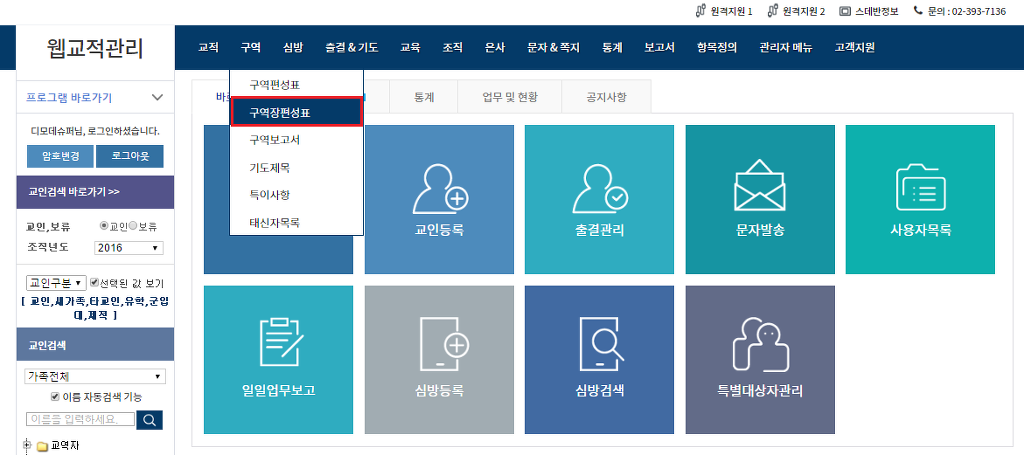Click the 교인검색 header
The width and height of the screenshot is (1024, 455).
[95, 345]
